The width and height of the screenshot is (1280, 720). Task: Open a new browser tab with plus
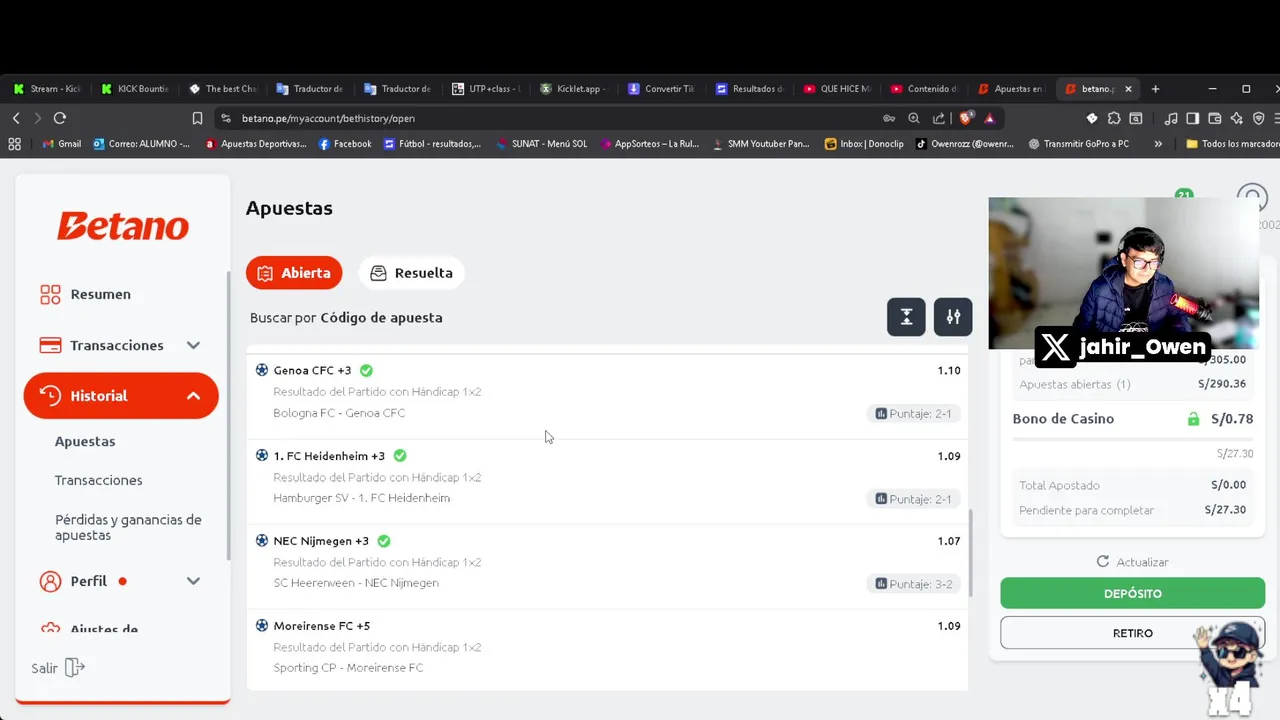pyautogui.click(x=1155, y=89)
